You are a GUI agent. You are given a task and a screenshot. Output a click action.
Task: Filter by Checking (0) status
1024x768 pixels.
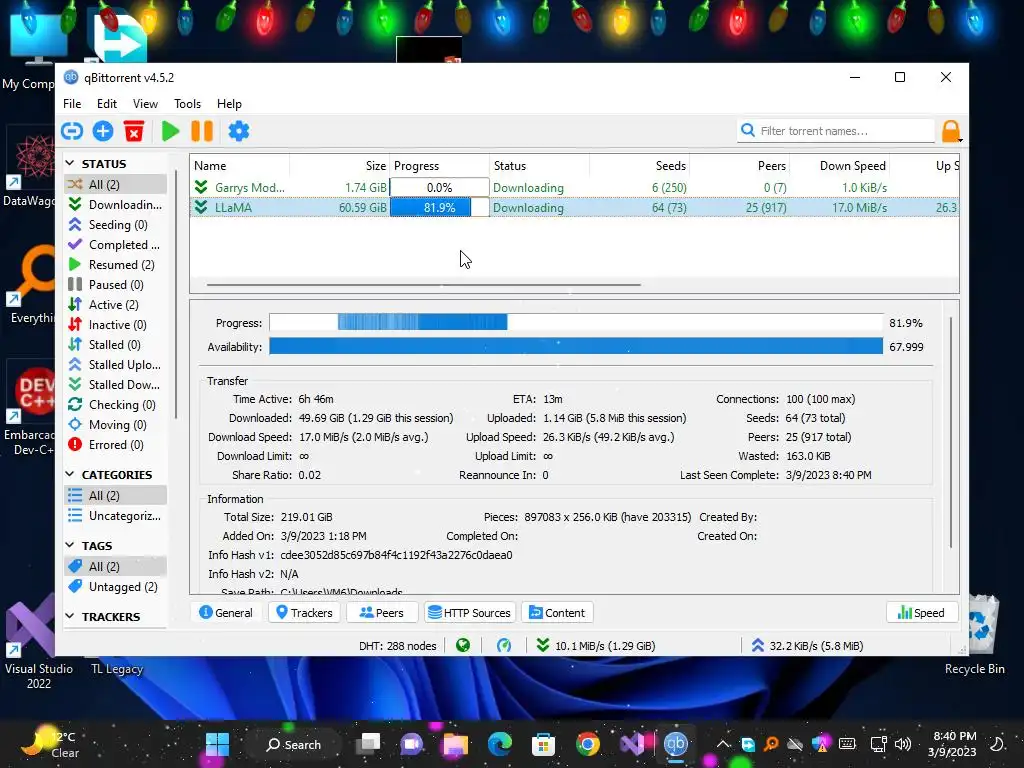[116, 405]
